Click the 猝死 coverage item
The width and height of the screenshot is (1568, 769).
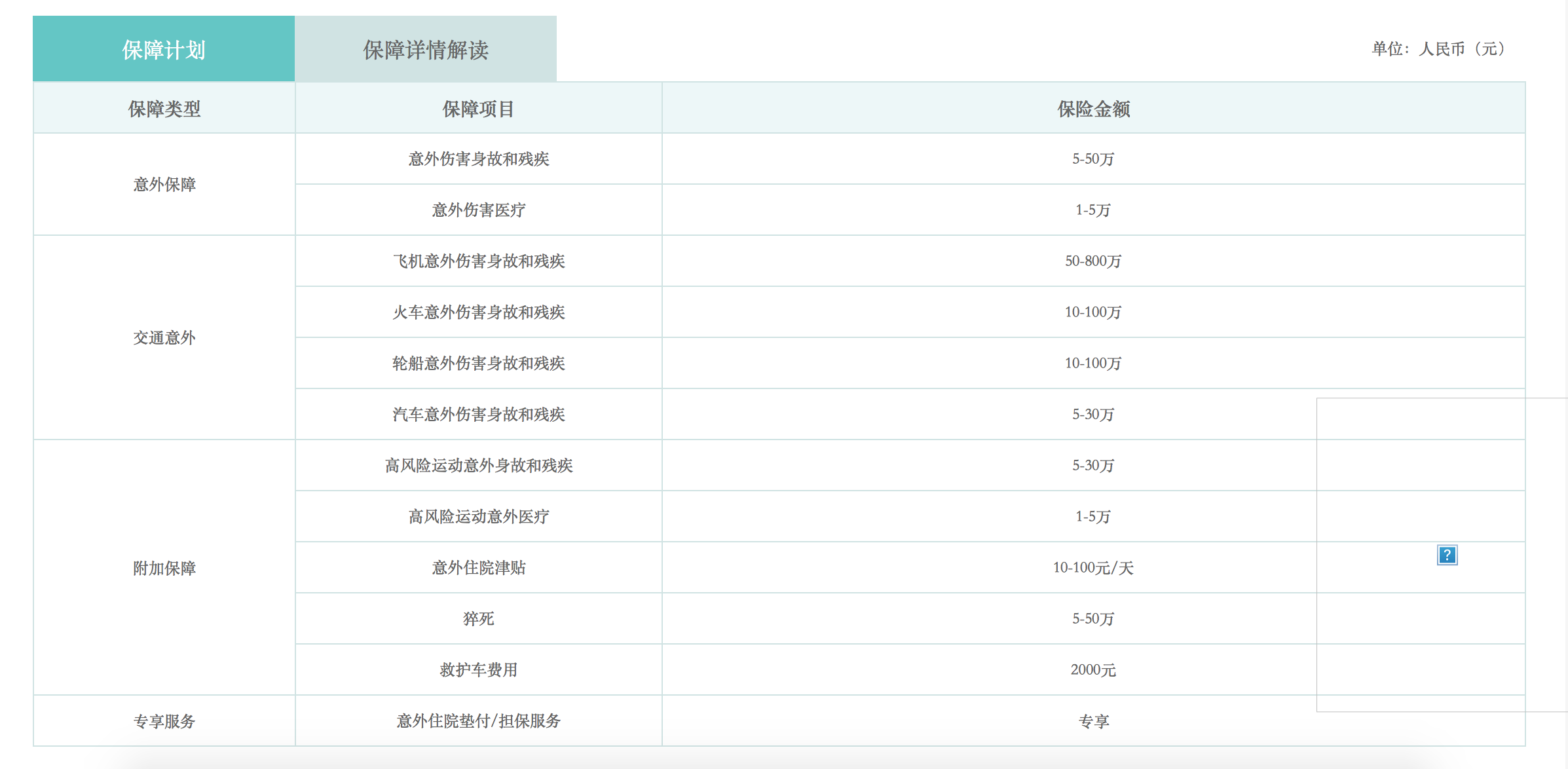pos(478,619)
